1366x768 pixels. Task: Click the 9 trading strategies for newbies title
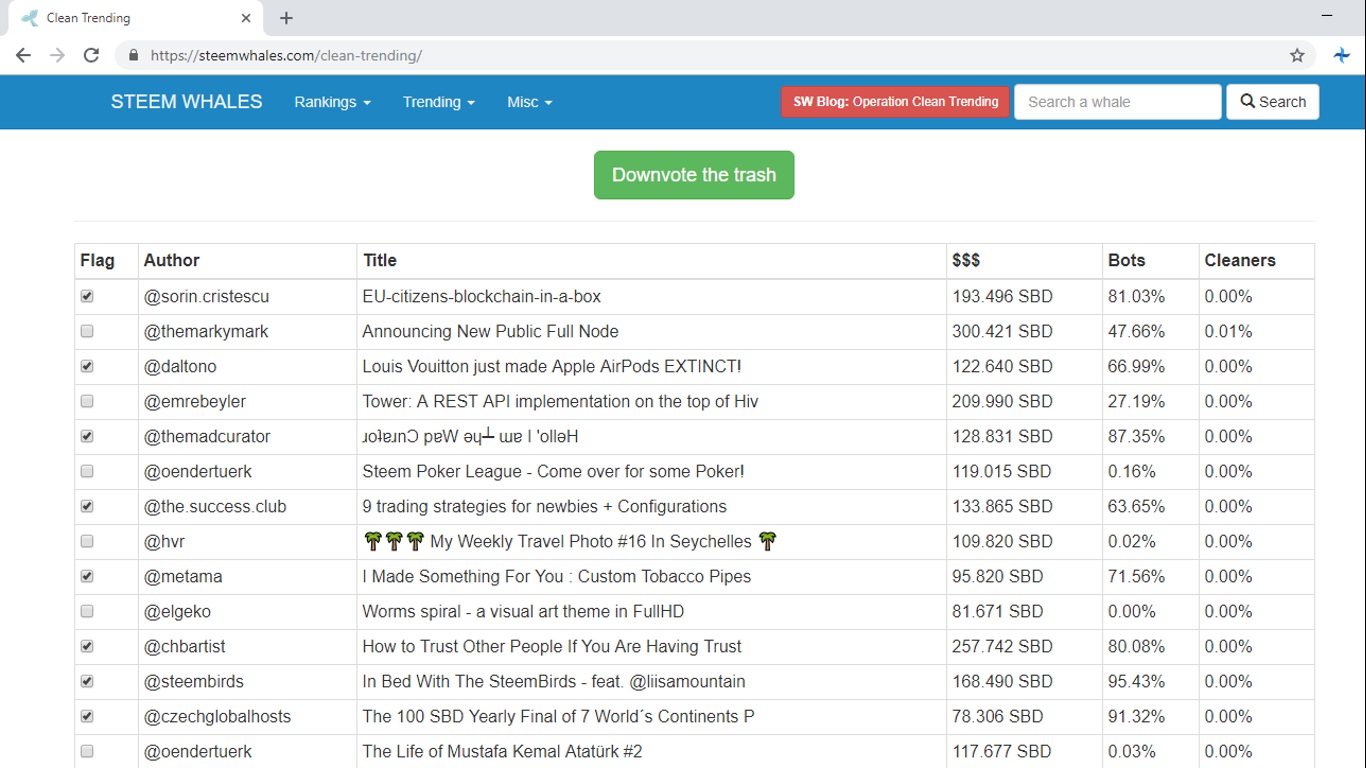click(x=545, y=506)
